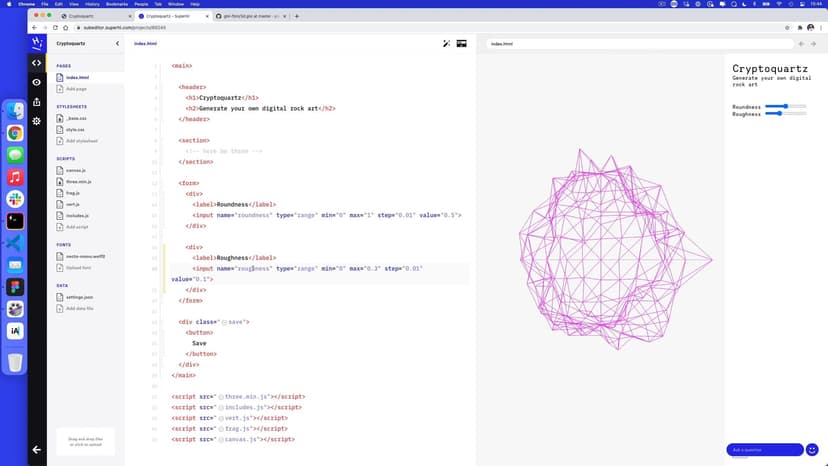Open the code editor view icon
The width and height of the screenshot is (828, 466).
(37, 63)
